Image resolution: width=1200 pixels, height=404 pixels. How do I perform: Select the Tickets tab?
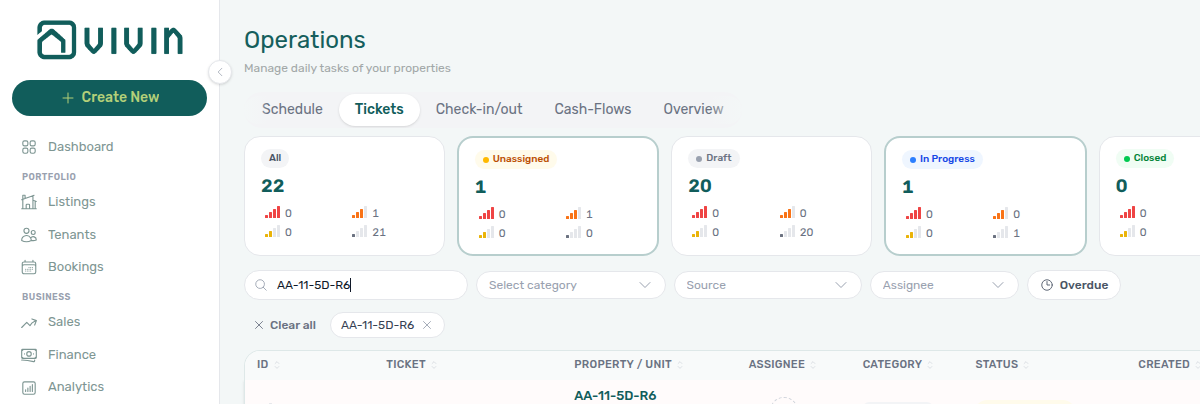click(379, 109)
